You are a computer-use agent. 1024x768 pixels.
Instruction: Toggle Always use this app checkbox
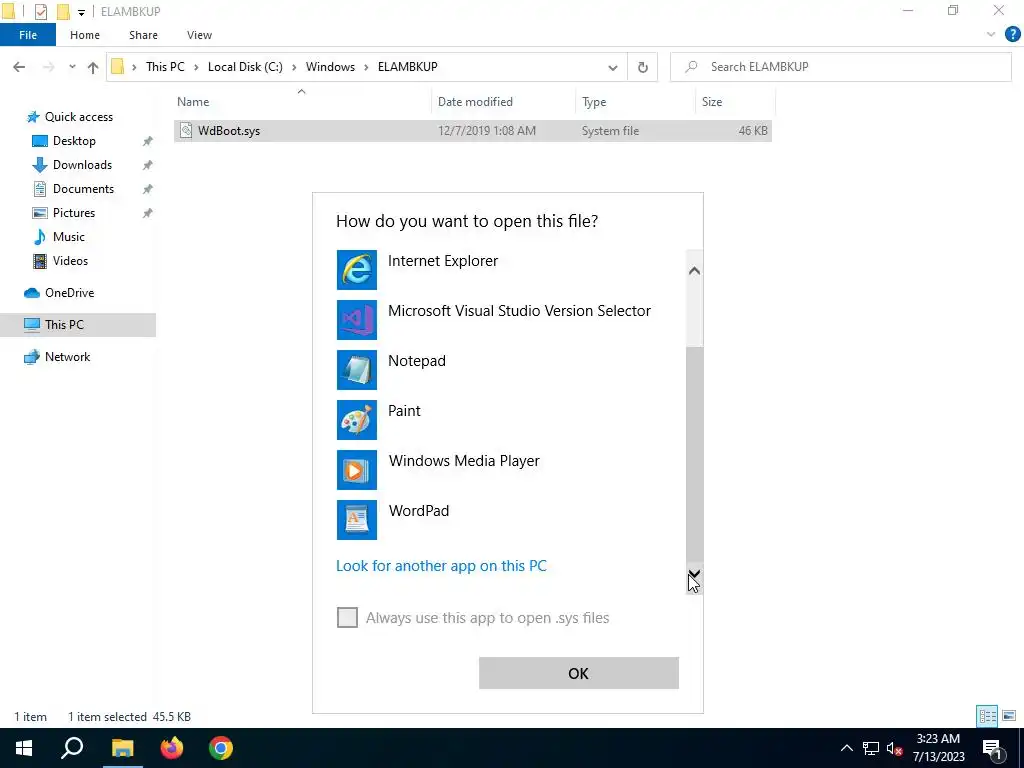point(347,617)
